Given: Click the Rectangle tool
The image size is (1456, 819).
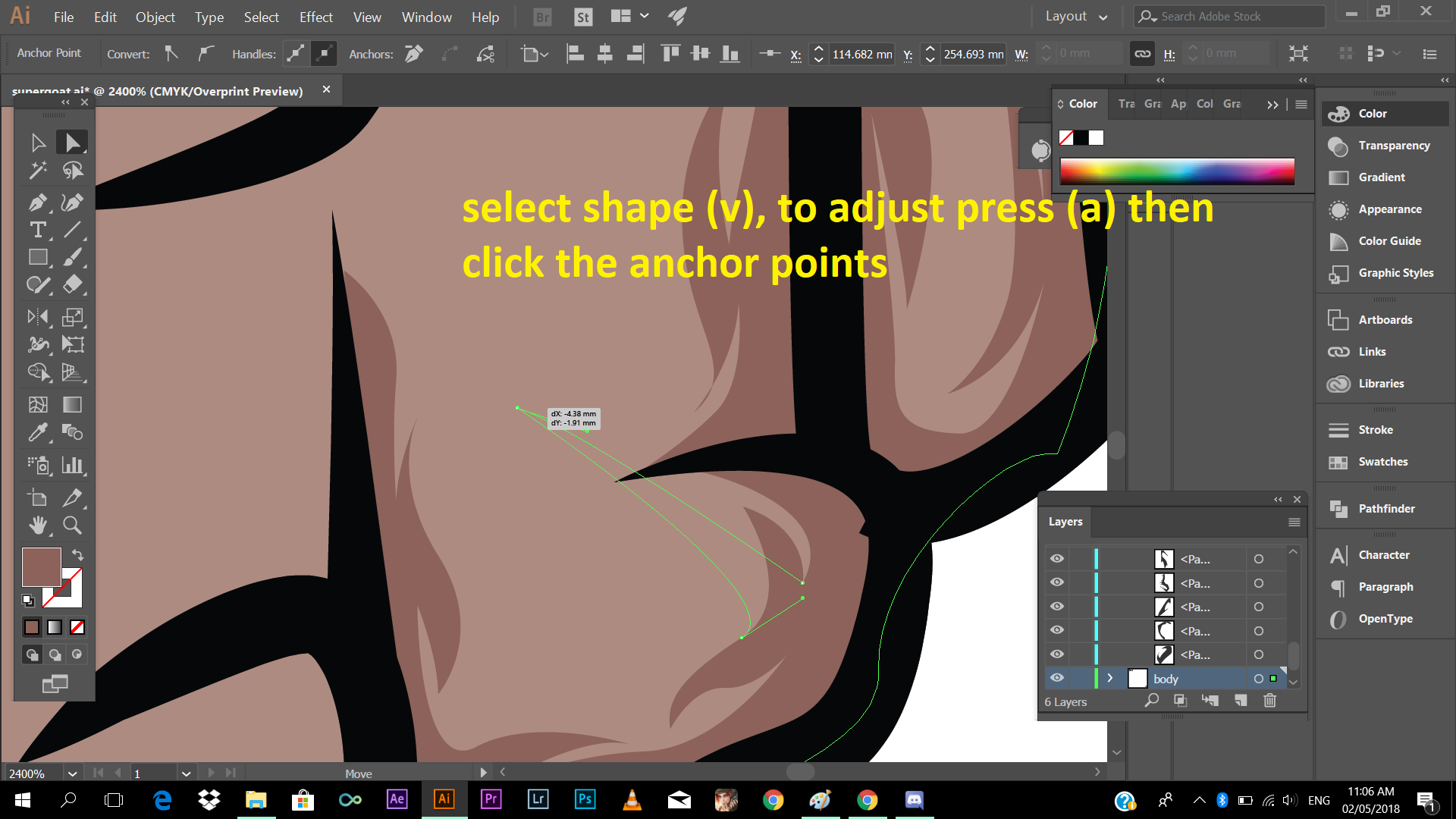Looking at the screenshot, I should coord(37,258).
